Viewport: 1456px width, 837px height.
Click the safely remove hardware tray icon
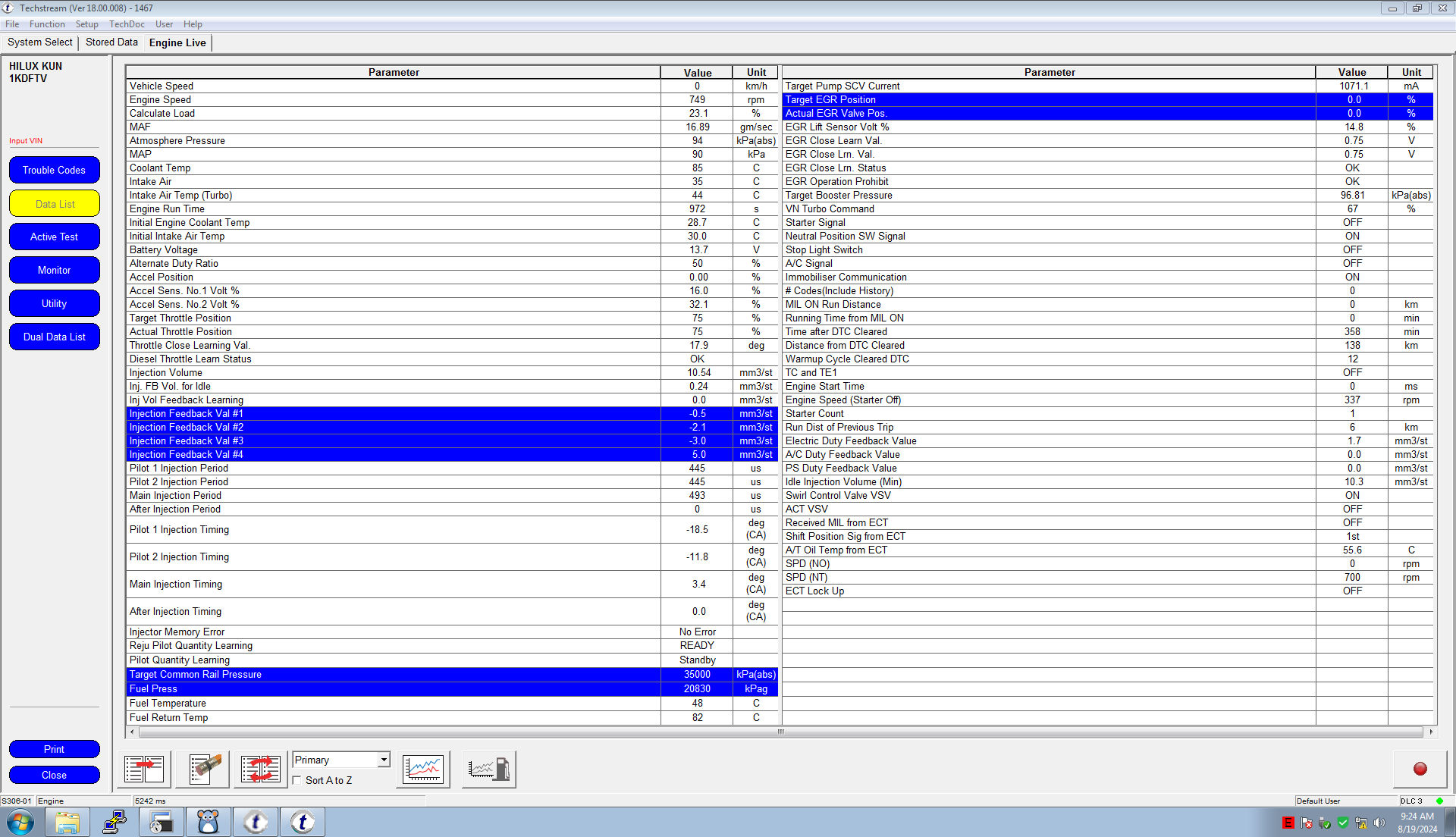1325,823
